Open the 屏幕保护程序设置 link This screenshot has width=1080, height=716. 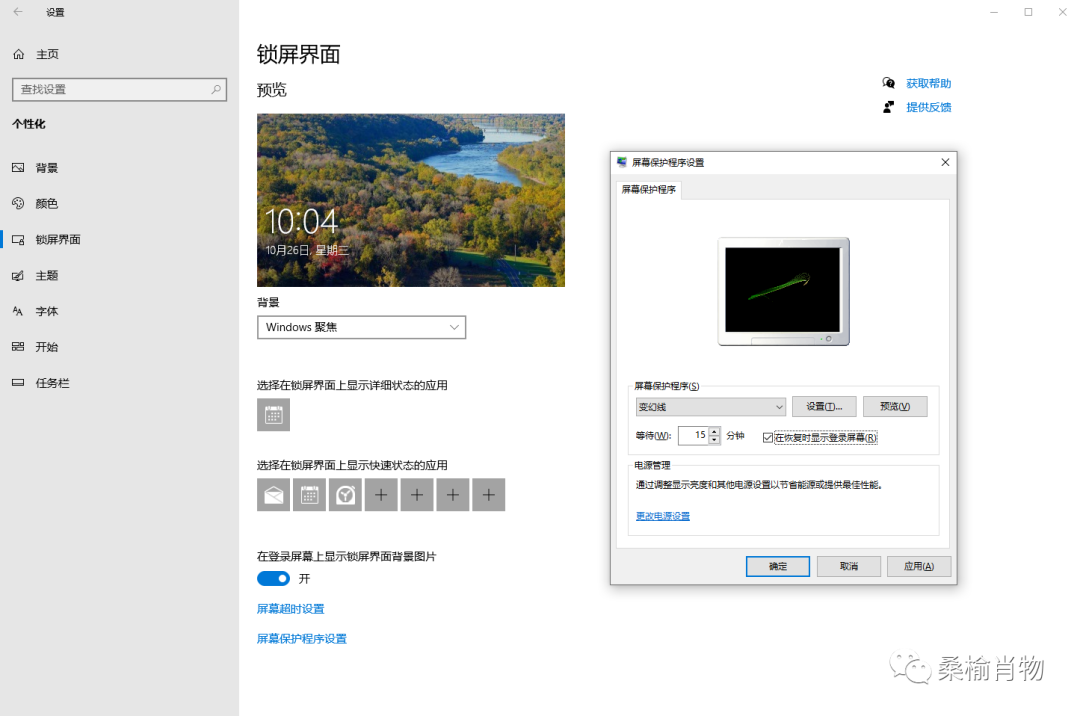[302, 639]
